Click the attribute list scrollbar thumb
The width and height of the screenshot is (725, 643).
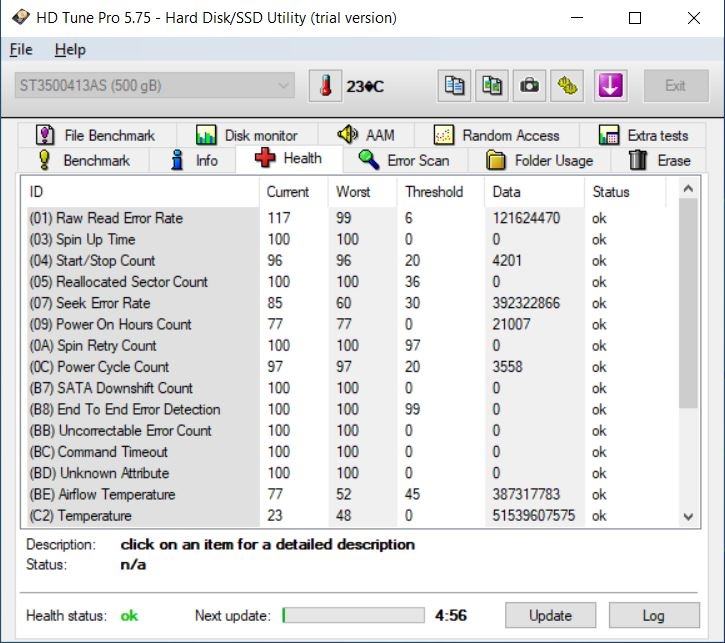coord(688,303)
